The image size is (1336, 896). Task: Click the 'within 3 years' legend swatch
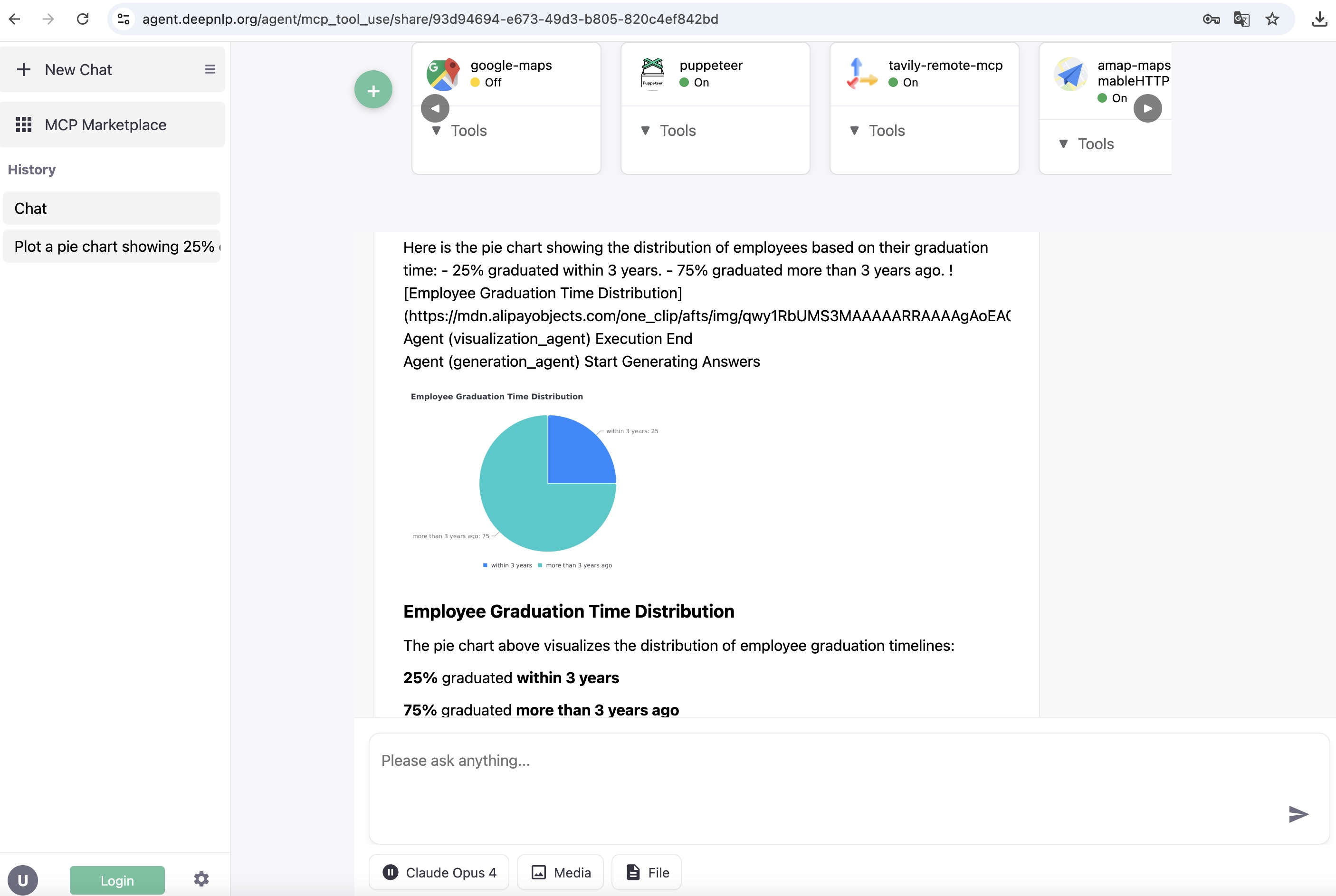point(485,565)
